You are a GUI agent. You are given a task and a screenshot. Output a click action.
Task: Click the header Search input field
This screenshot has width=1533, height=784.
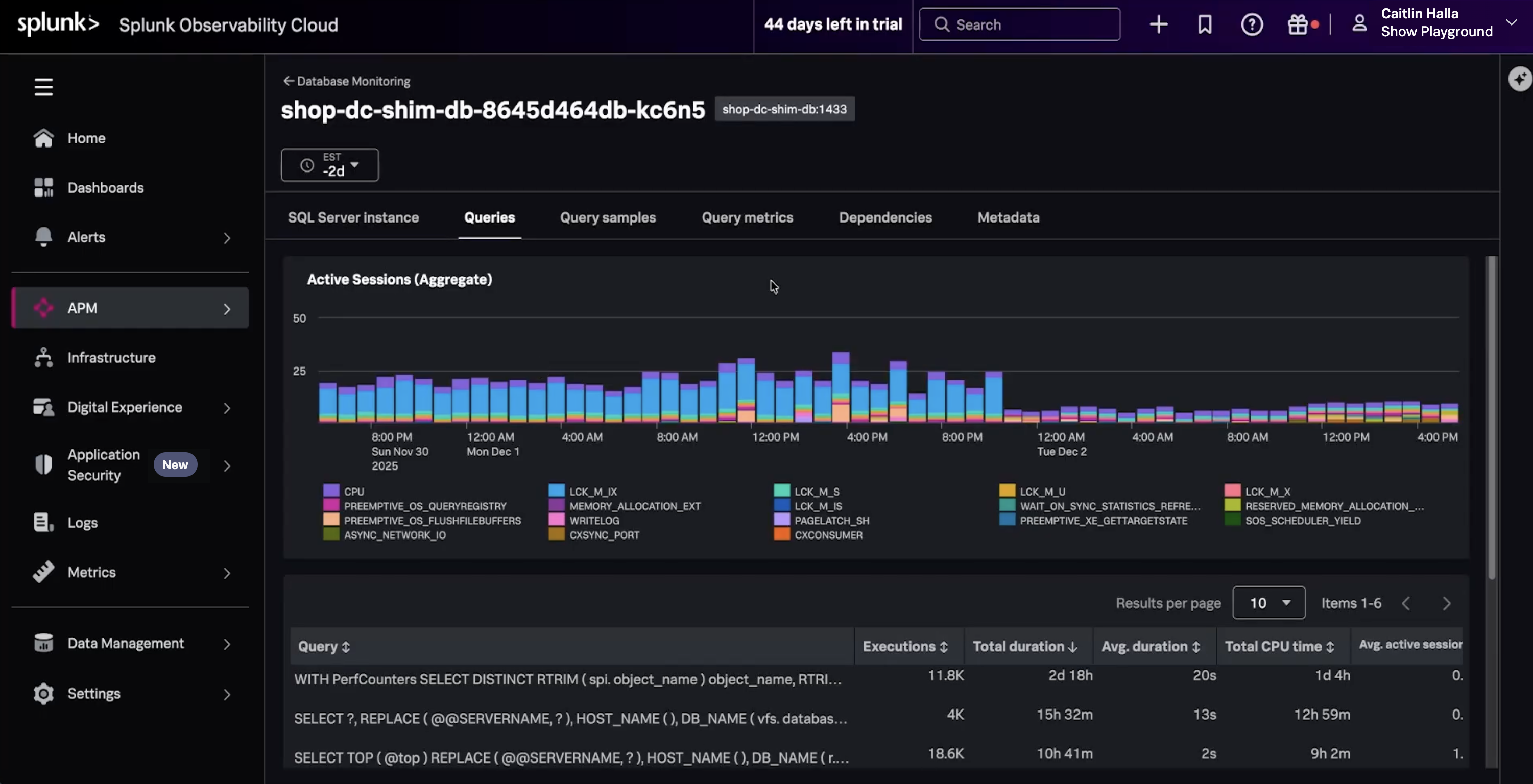tap(1019, 24)
